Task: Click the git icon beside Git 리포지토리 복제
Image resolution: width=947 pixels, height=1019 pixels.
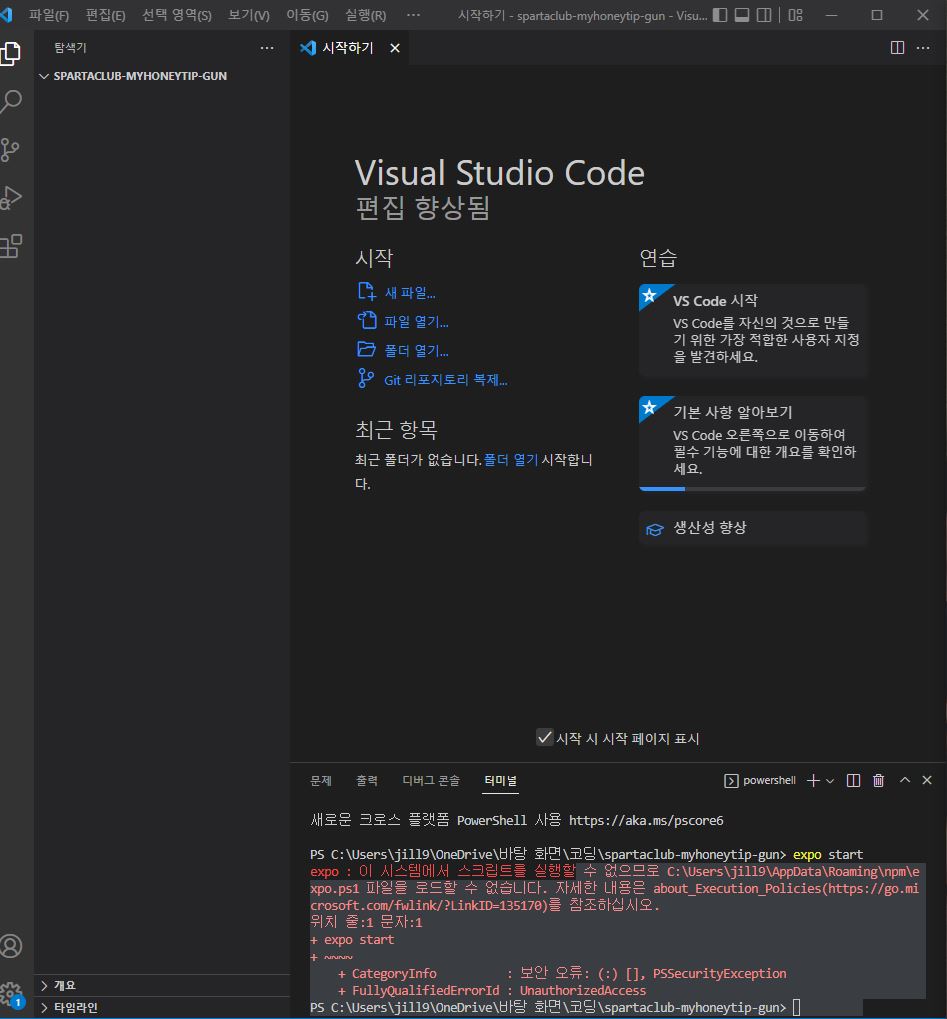Action: 366,378
